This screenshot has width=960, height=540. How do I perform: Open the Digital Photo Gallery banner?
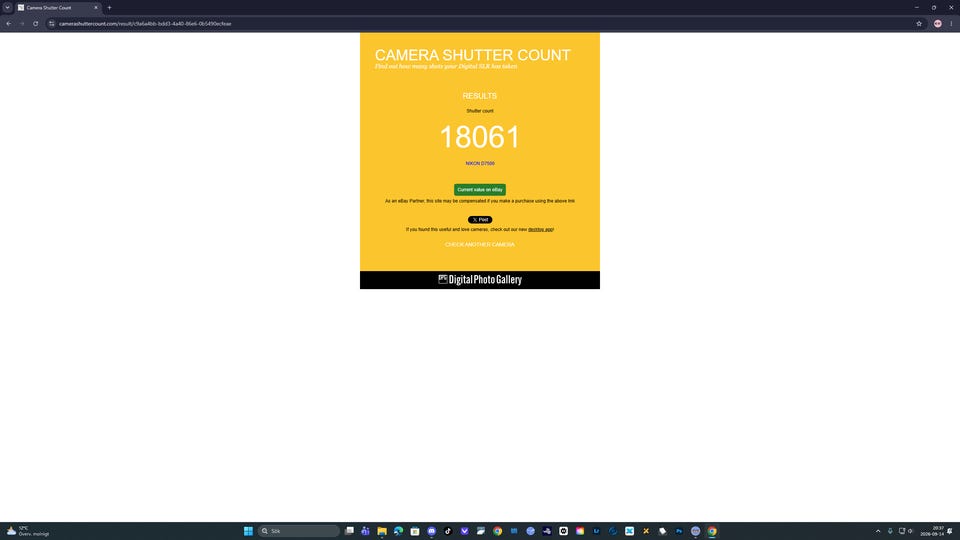coord(479,280)
